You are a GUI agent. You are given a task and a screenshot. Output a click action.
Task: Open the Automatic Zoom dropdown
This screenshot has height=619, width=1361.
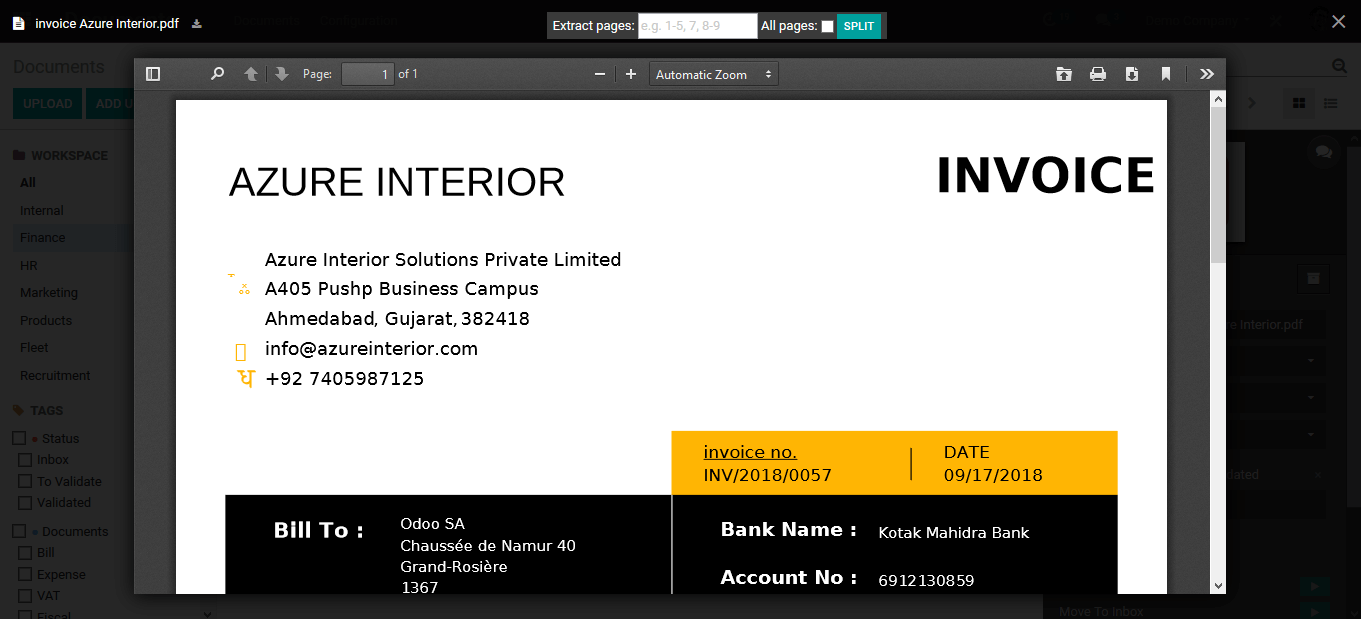(714, 74)
